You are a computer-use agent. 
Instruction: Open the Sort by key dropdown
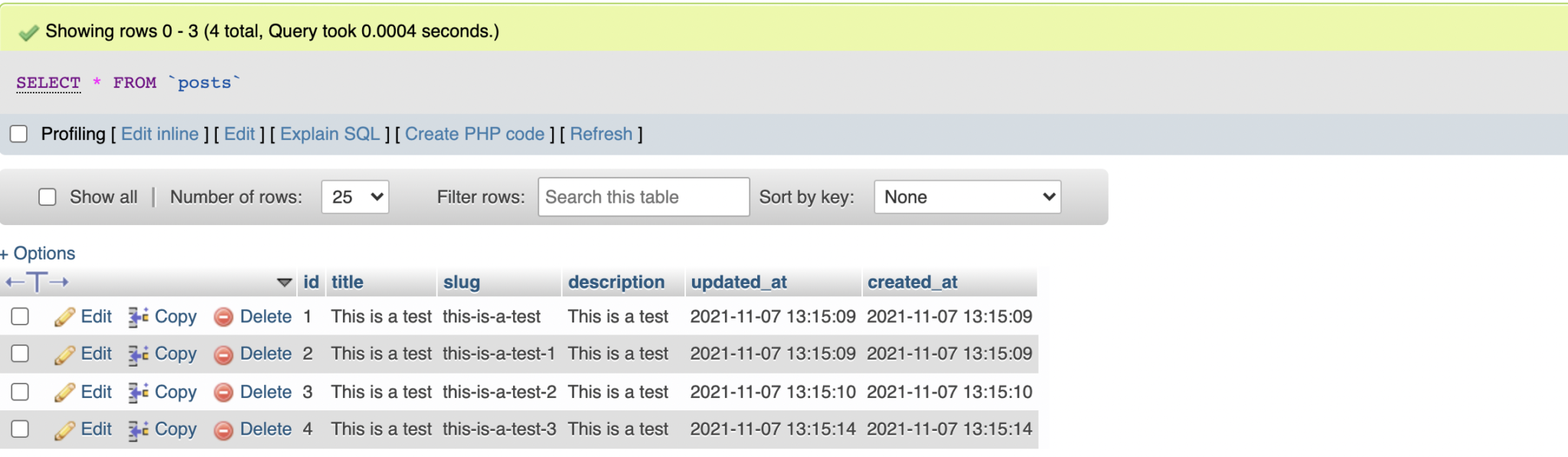[967, 197]
